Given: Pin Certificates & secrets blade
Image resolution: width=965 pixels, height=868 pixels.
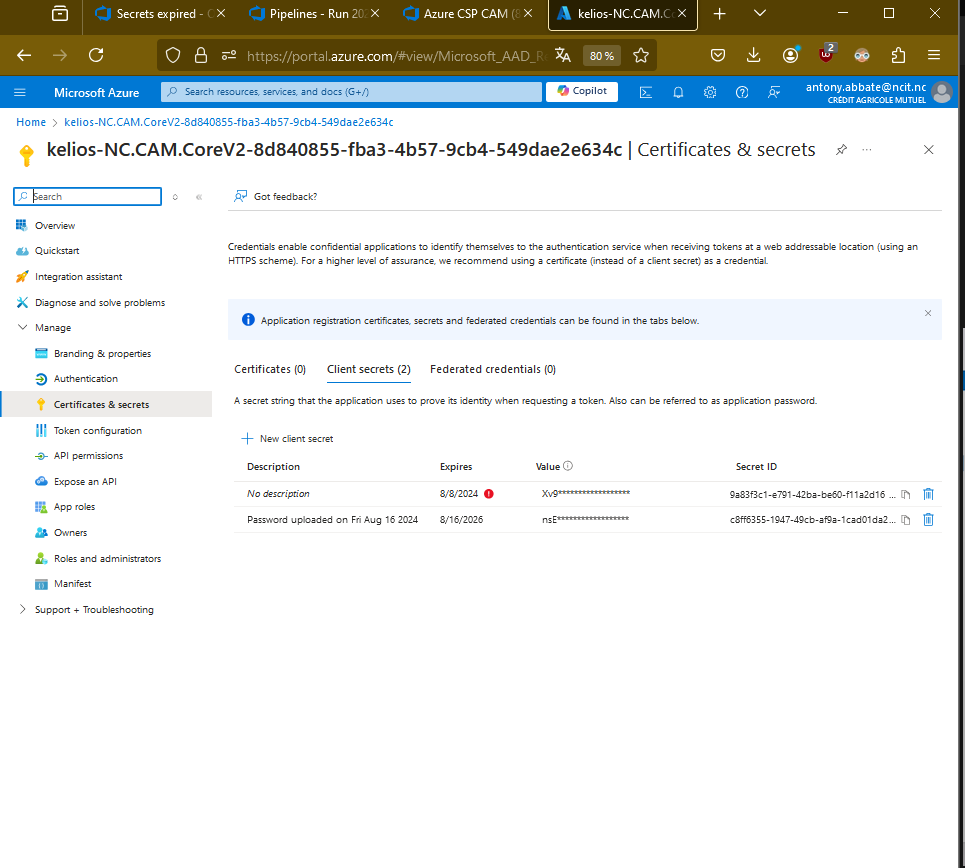Looking at the screenshot, I should click(x=841, y=150).
